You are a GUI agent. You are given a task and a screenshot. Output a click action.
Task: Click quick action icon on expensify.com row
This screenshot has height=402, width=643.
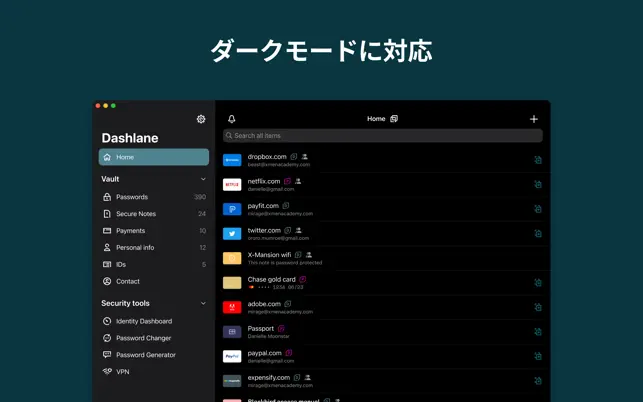tap(538, 381)
